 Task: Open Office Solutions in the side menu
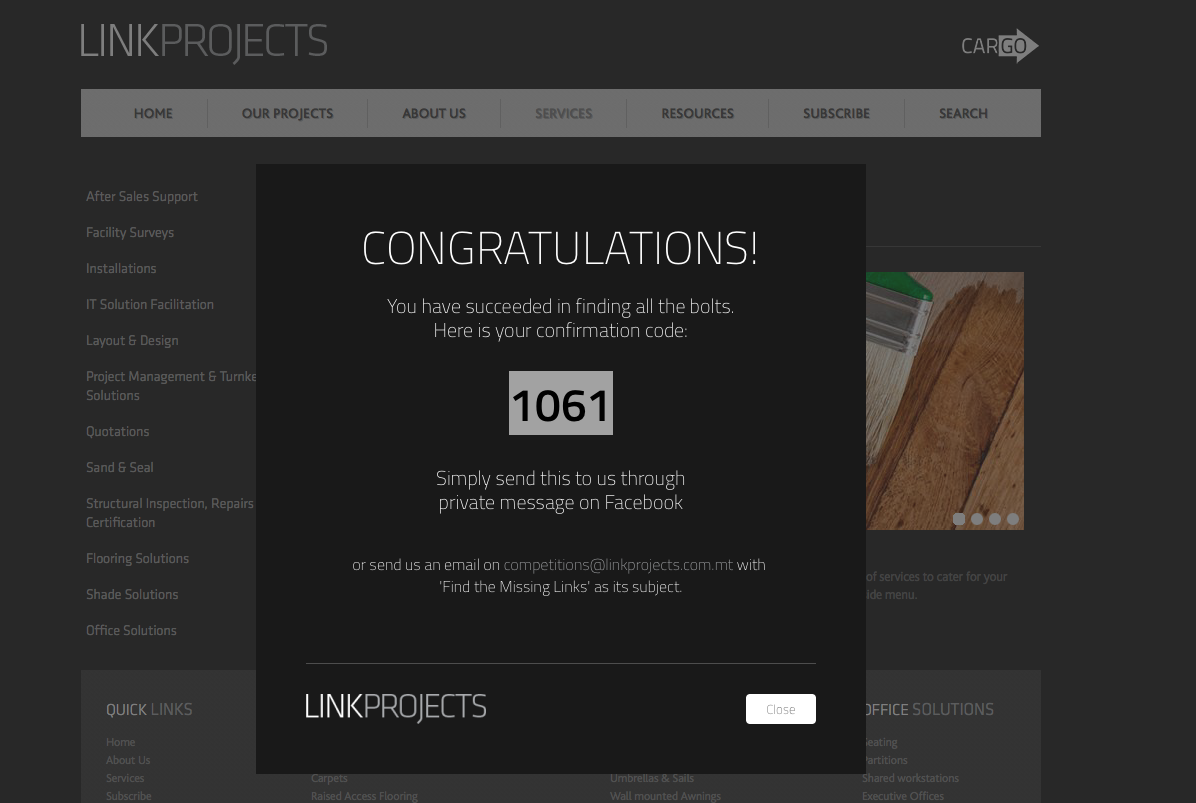click(131, 631)
